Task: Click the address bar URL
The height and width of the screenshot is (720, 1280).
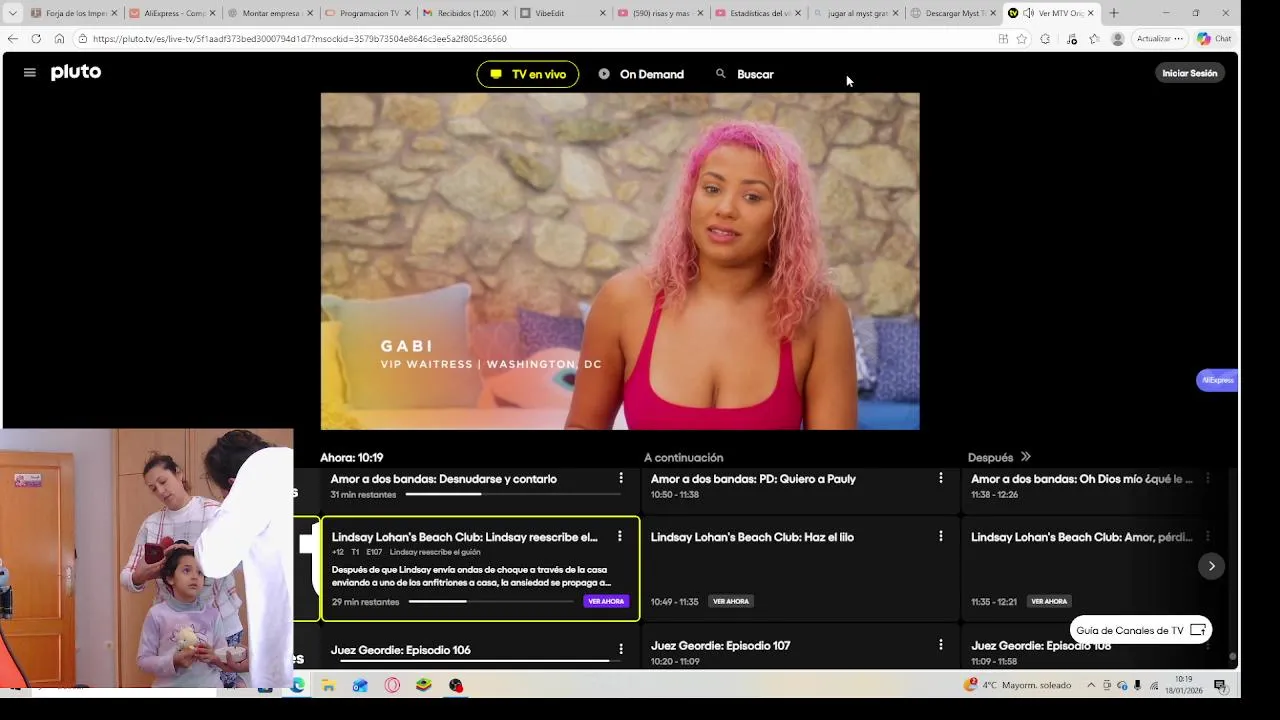Action: (x=300, y=39)
